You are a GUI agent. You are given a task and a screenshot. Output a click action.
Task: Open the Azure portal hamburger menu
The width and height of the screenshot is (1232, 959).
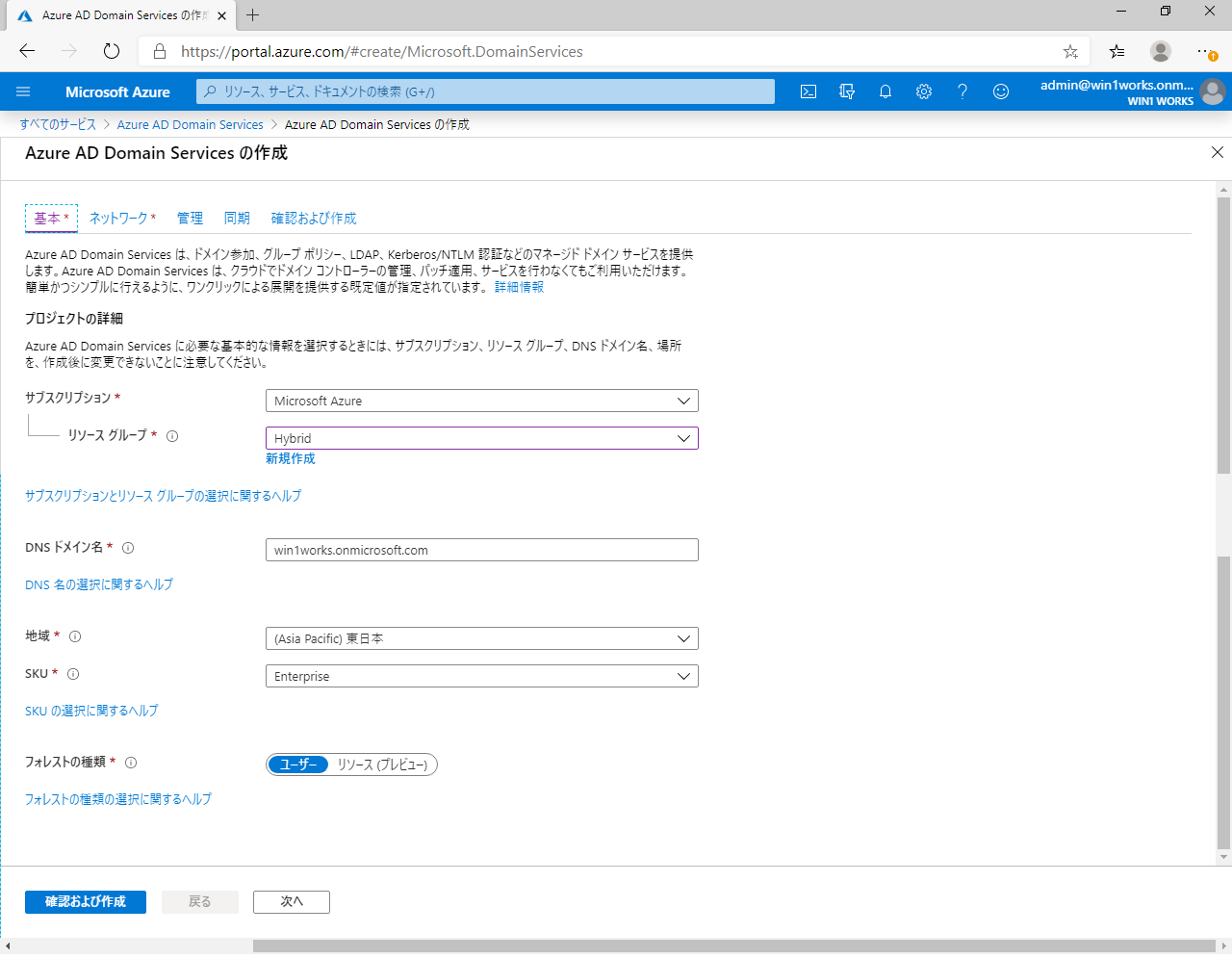(23, 91)
